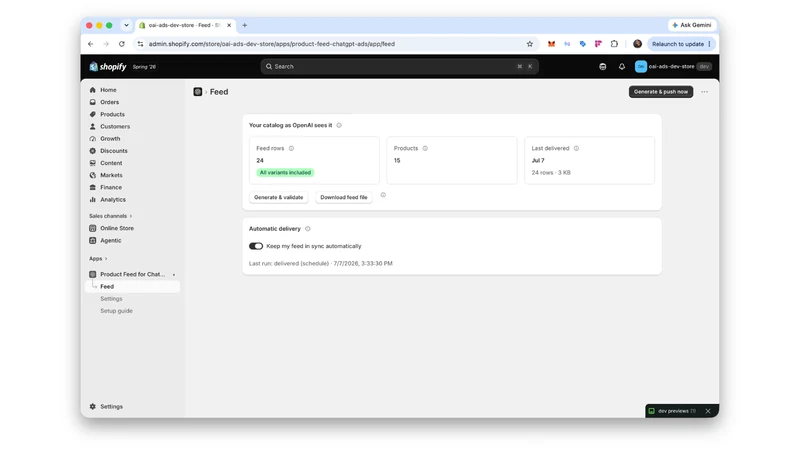Click the dev previews label
Viewport: 800px width, 450px height.
click(677, 411)
